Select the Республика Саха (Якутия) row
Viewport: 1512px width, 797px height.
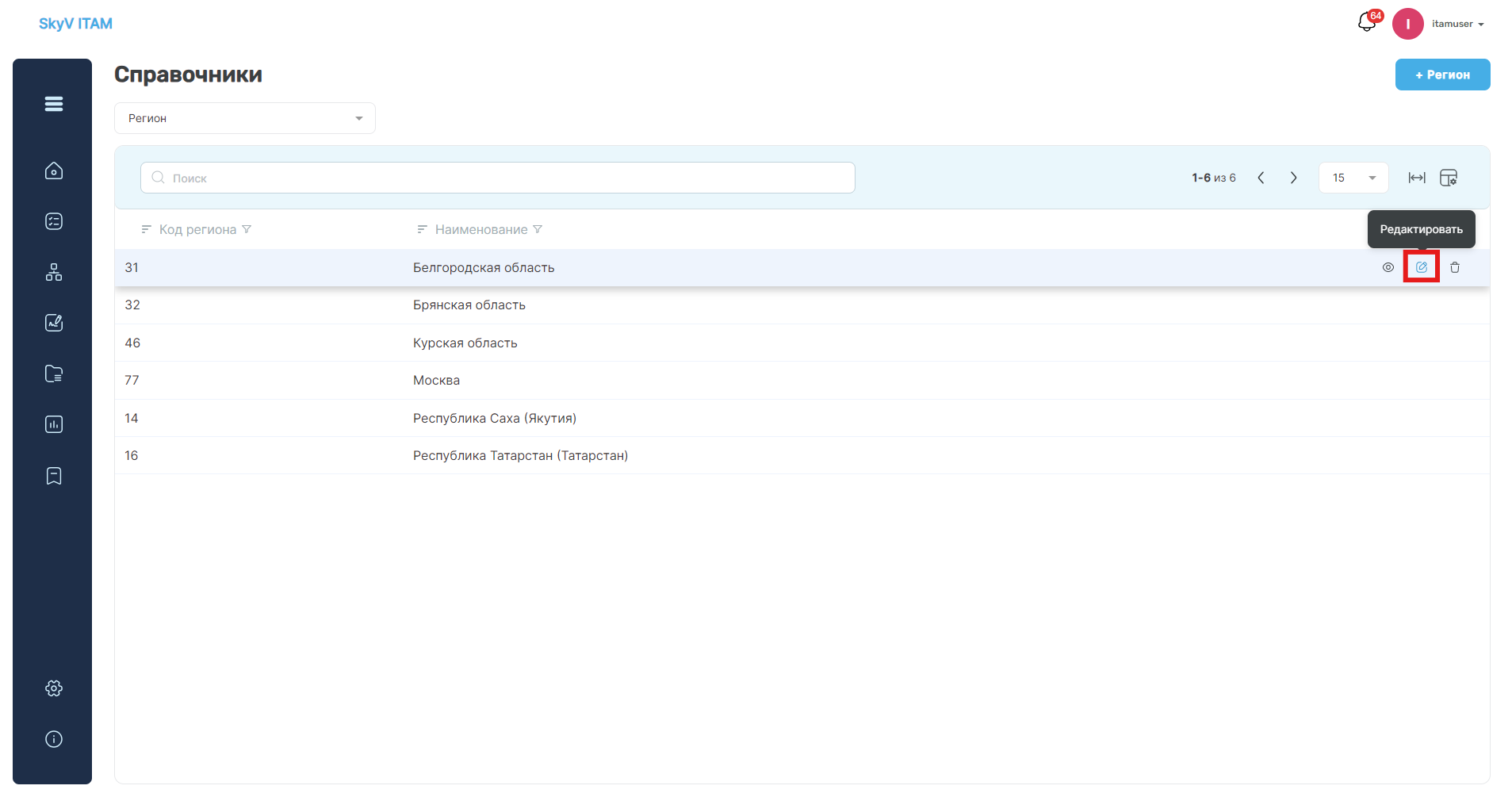[802, 418]
